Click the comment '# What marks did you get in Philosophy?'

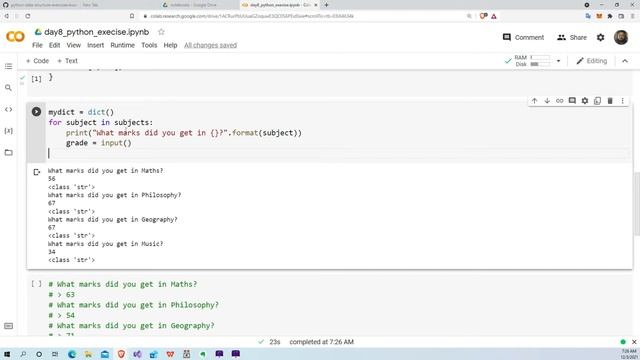click(133, 305)
